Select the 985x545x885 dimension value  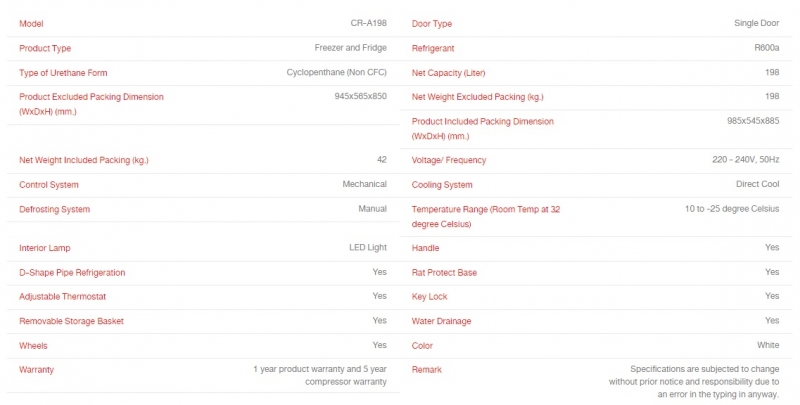click(753, 121)
